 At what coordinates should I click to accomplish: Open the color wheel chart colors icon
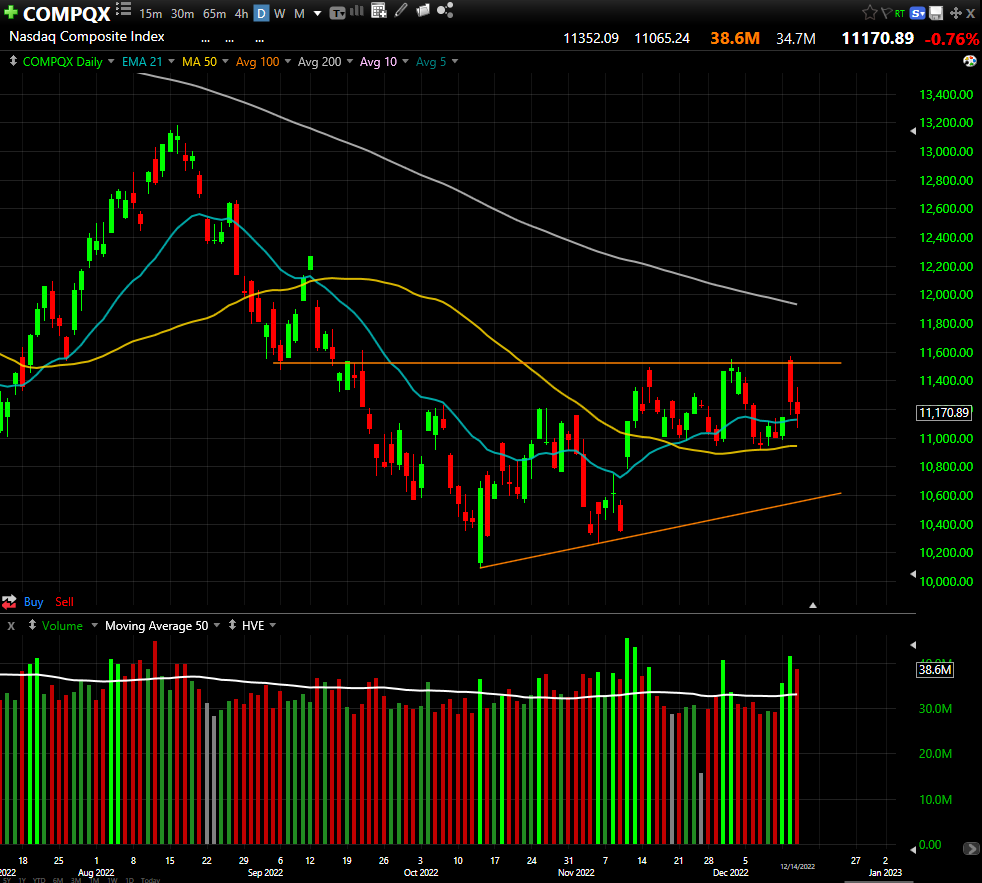(x=969, y=61)
